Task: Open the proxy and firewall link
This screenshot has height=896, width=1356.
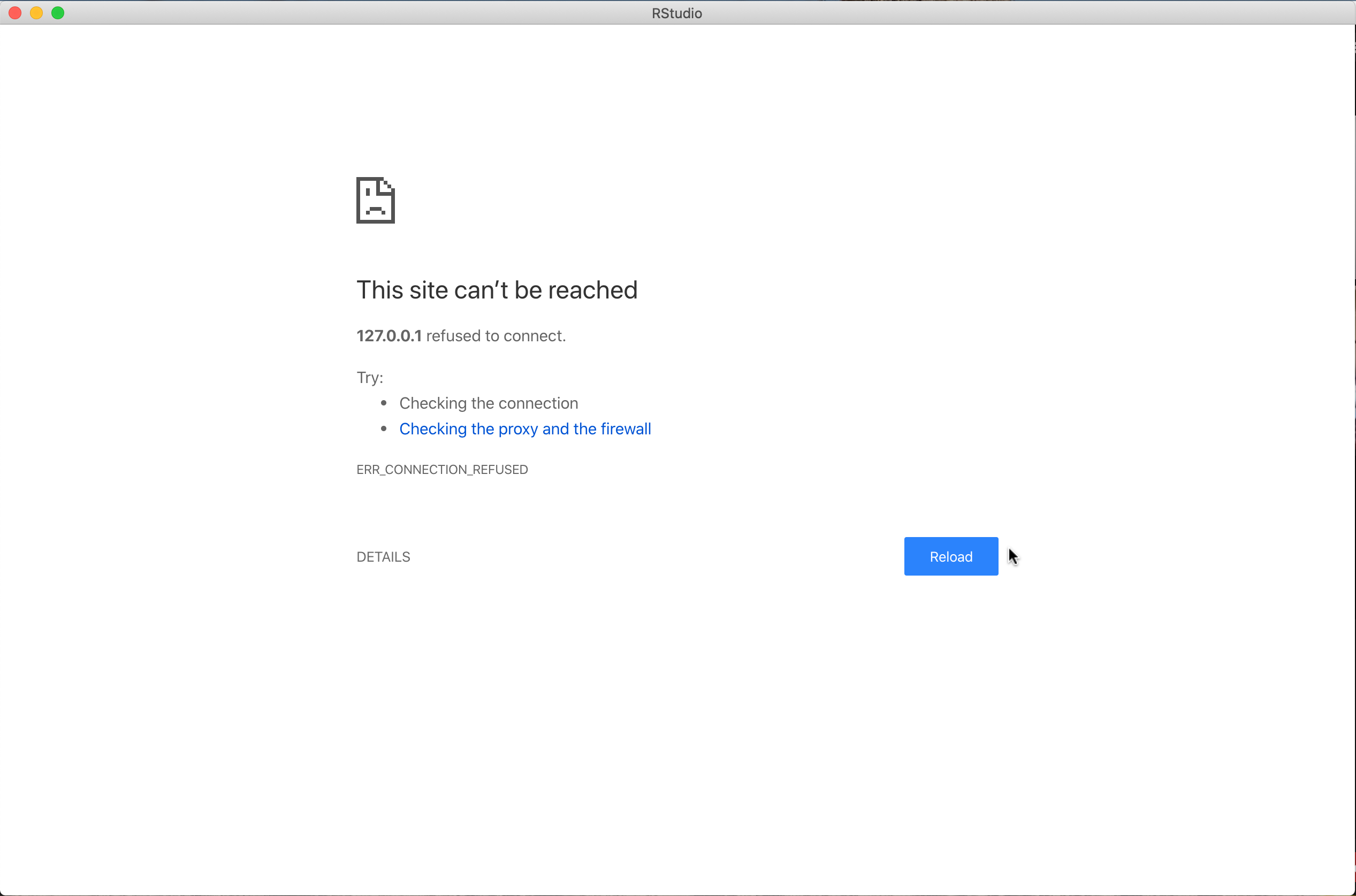Action: tap(525, 428)
